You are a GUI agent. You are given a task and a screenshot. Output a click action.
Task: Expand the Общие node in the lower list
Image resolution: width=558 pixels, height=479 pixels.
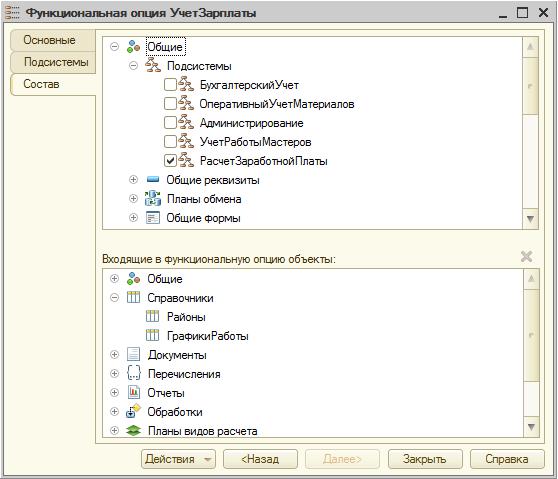(114, 279)
